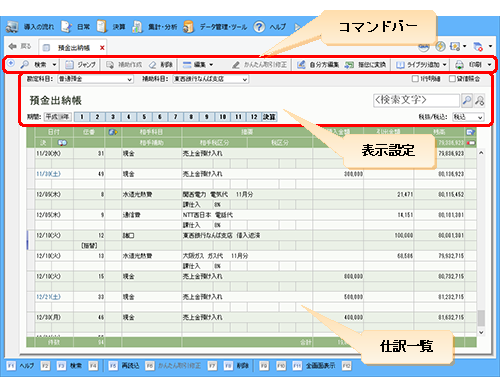Viewport: 500px width, 377px height.
Task: Click the F11 全画面表示 function key
Action: point(314,366)
